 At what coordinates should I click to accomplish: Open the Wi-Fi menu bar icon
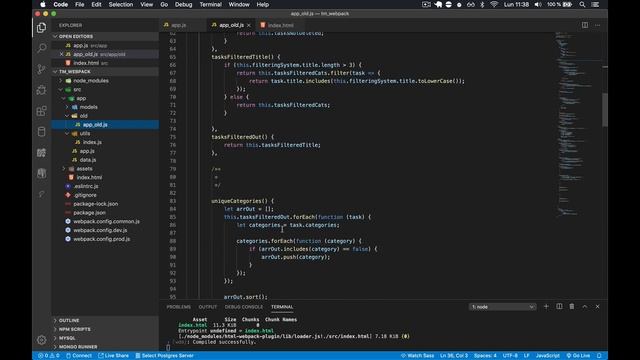click(x=494, y=4)
